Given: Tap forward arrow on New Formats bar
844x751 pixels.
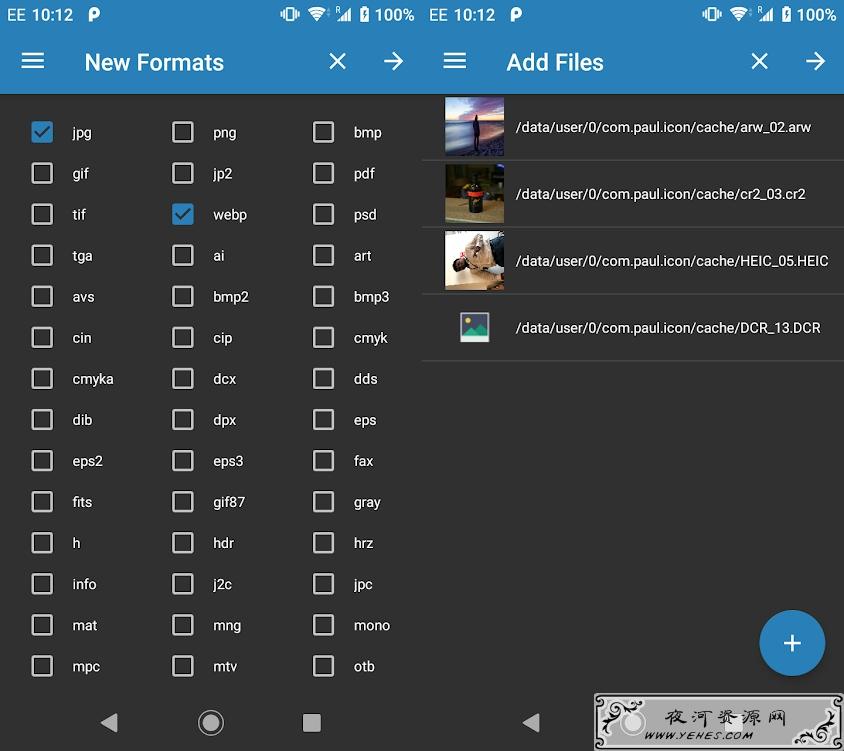Looking at the screenshot, I should tap(393, 61).
